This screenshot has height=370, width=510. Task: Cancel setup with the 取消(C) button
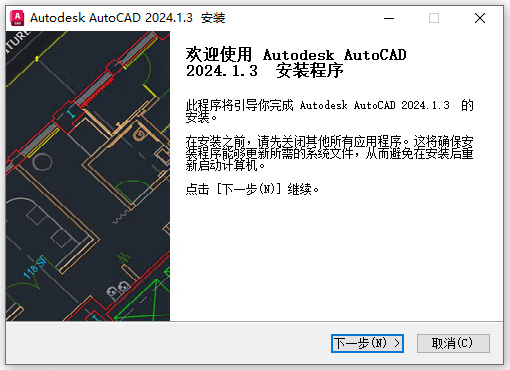453,343
